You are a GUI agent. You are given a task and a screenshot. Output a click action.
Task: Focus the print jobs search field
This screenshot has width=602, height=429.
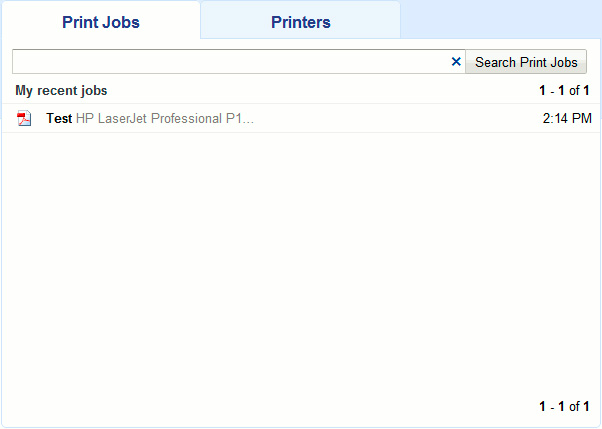pos(230,62)
